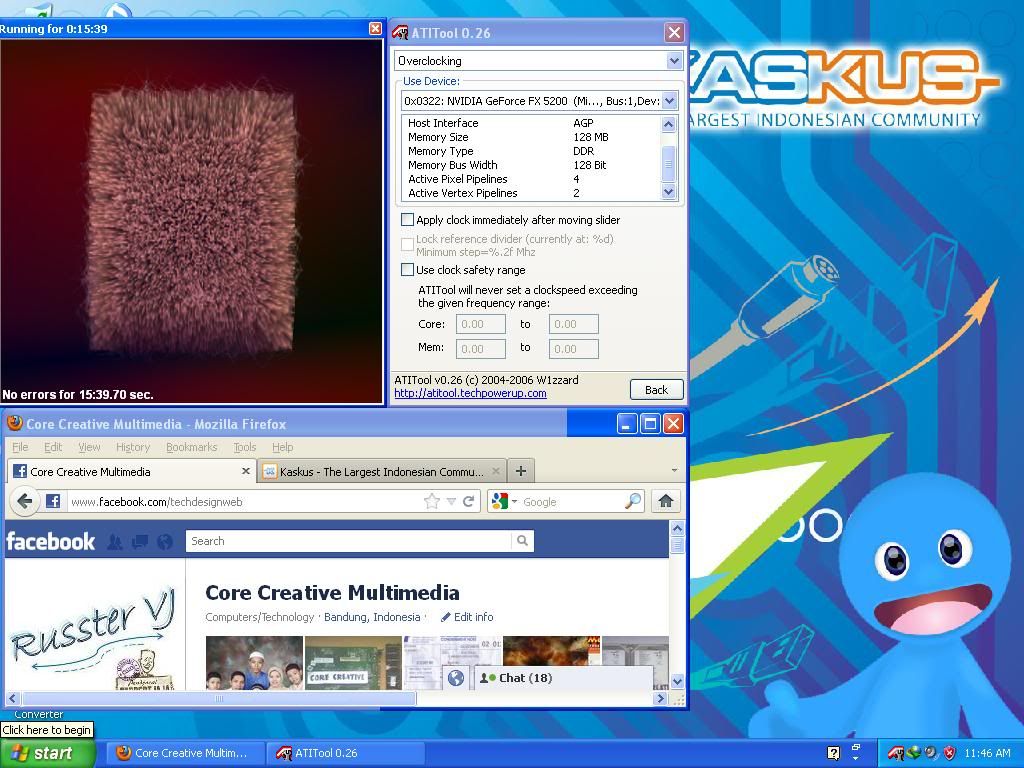Click the Facebook search magnifier button
This screenshot has width=1024, height=768.
(x=522, y=541)
